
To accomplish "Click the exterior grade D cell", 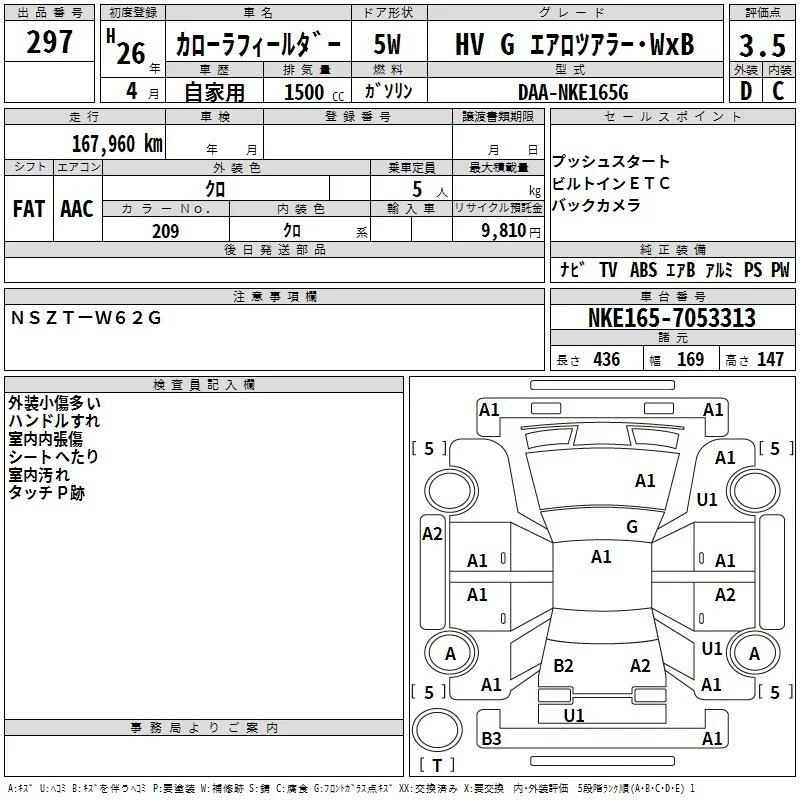I will coord(746,91).
